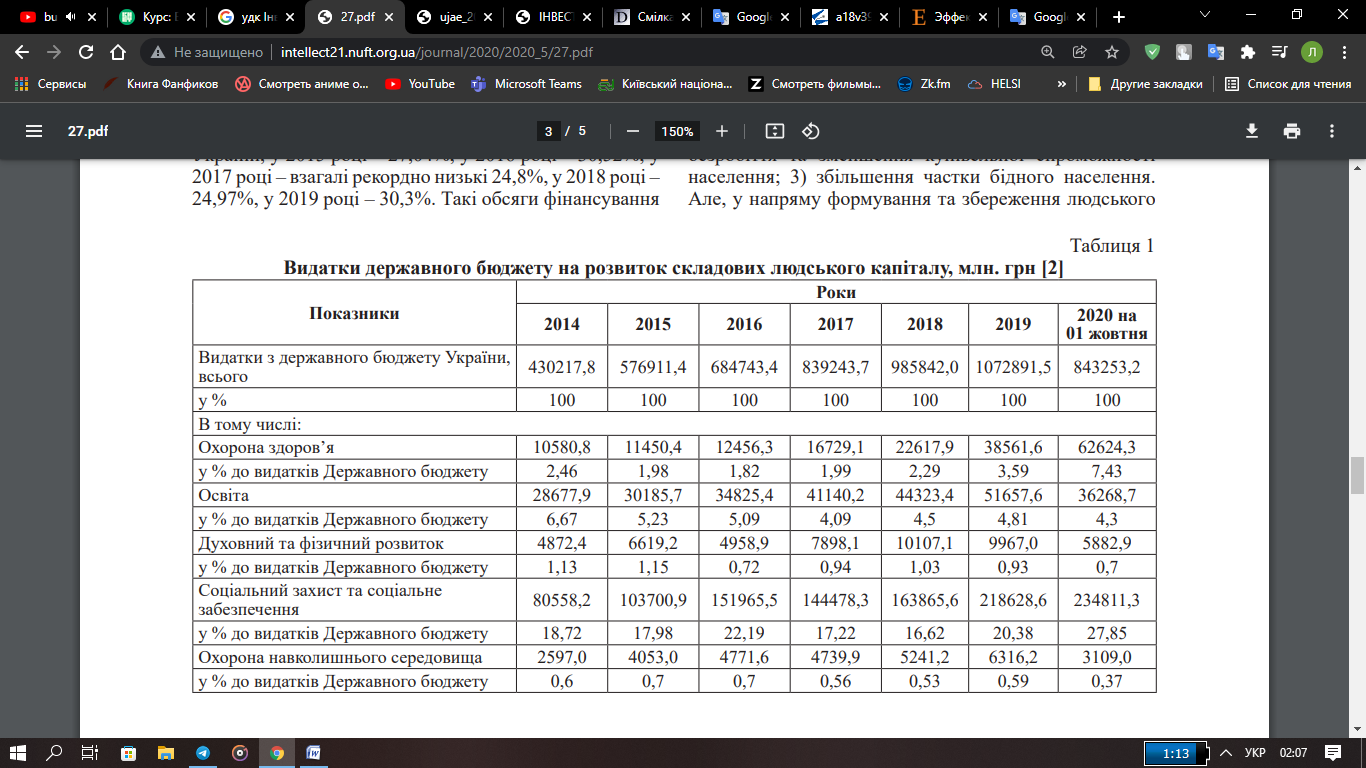Zoom out the PDF with minus

[632, 131]
